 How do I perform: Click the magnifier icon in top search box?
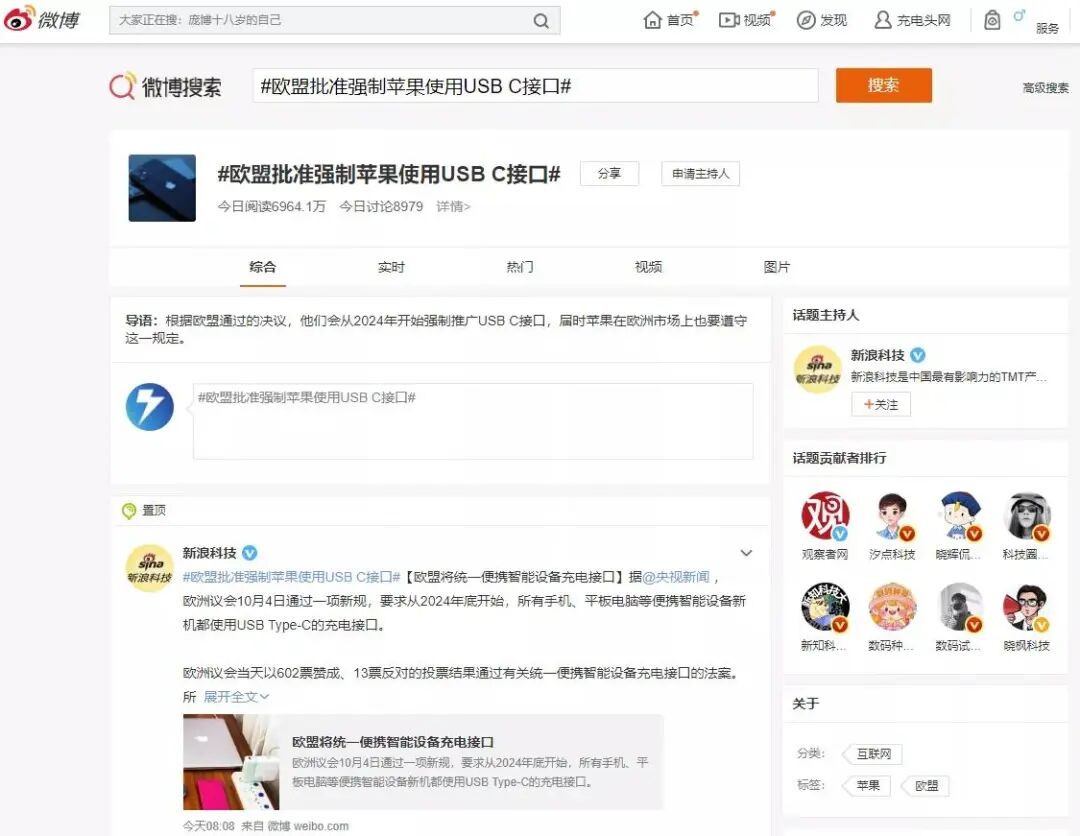tap(541, 21)
